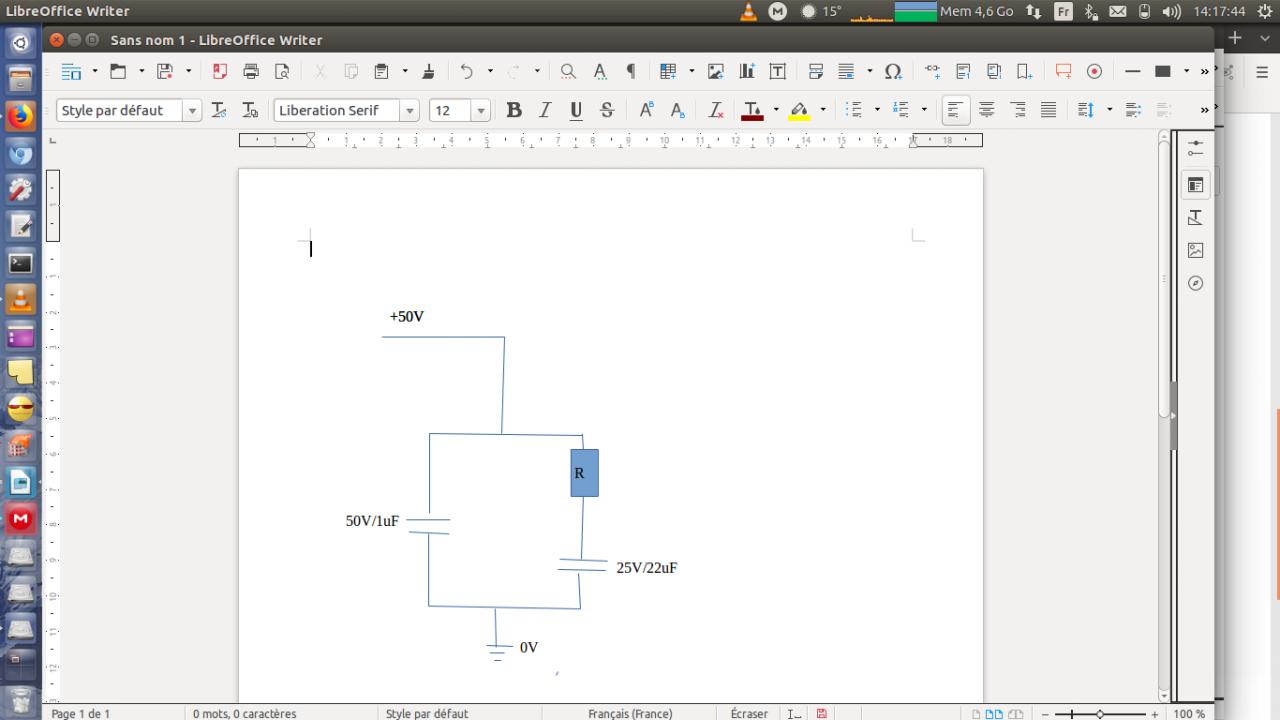Expand the paragraph style dropdown
Screen dimensions: 1280x720
pyautogui.click(x=193, y=111)
